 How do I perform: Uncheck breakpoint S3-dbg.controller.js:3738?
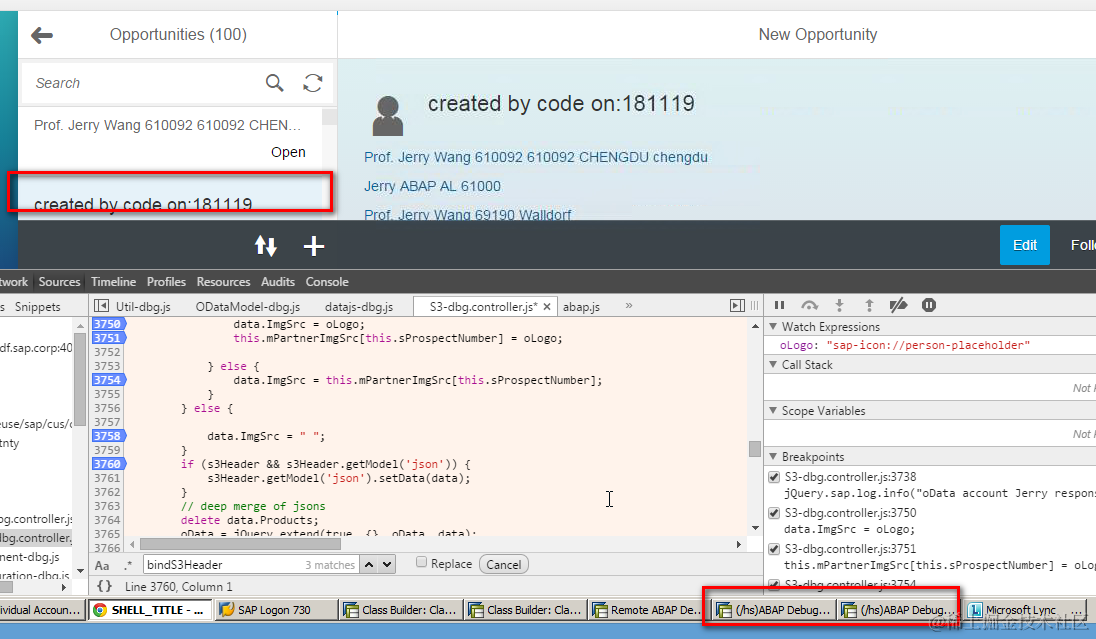774,477
